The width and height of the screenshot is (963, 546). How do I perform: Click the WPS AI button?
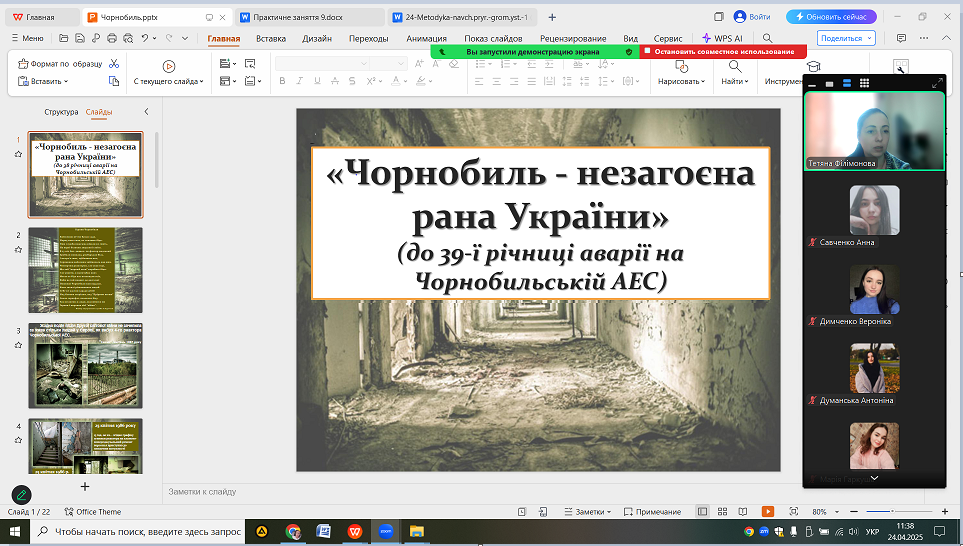[723, 38]
